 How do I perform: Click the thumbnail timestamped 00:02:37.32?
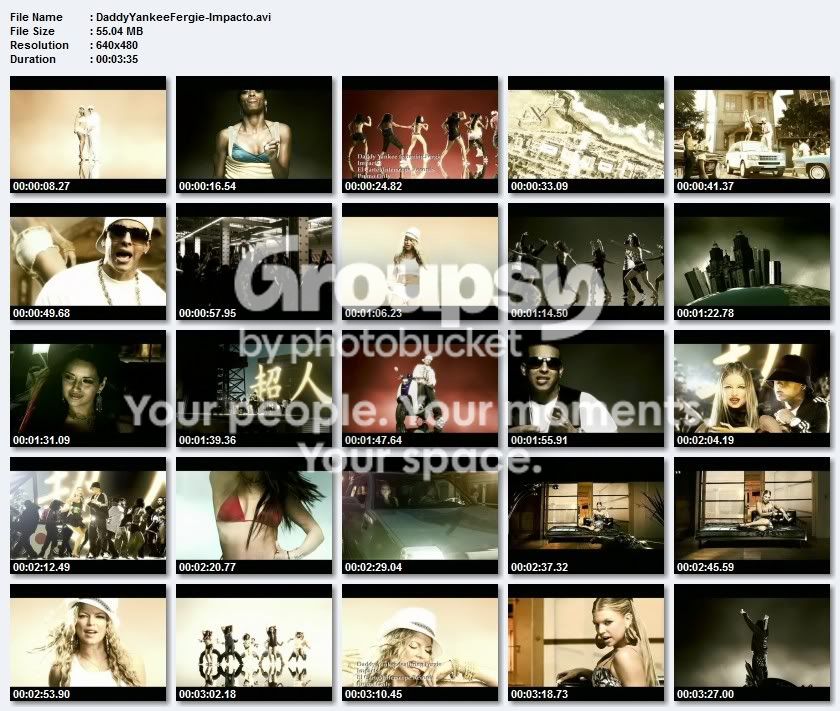[x=586, y=515]
